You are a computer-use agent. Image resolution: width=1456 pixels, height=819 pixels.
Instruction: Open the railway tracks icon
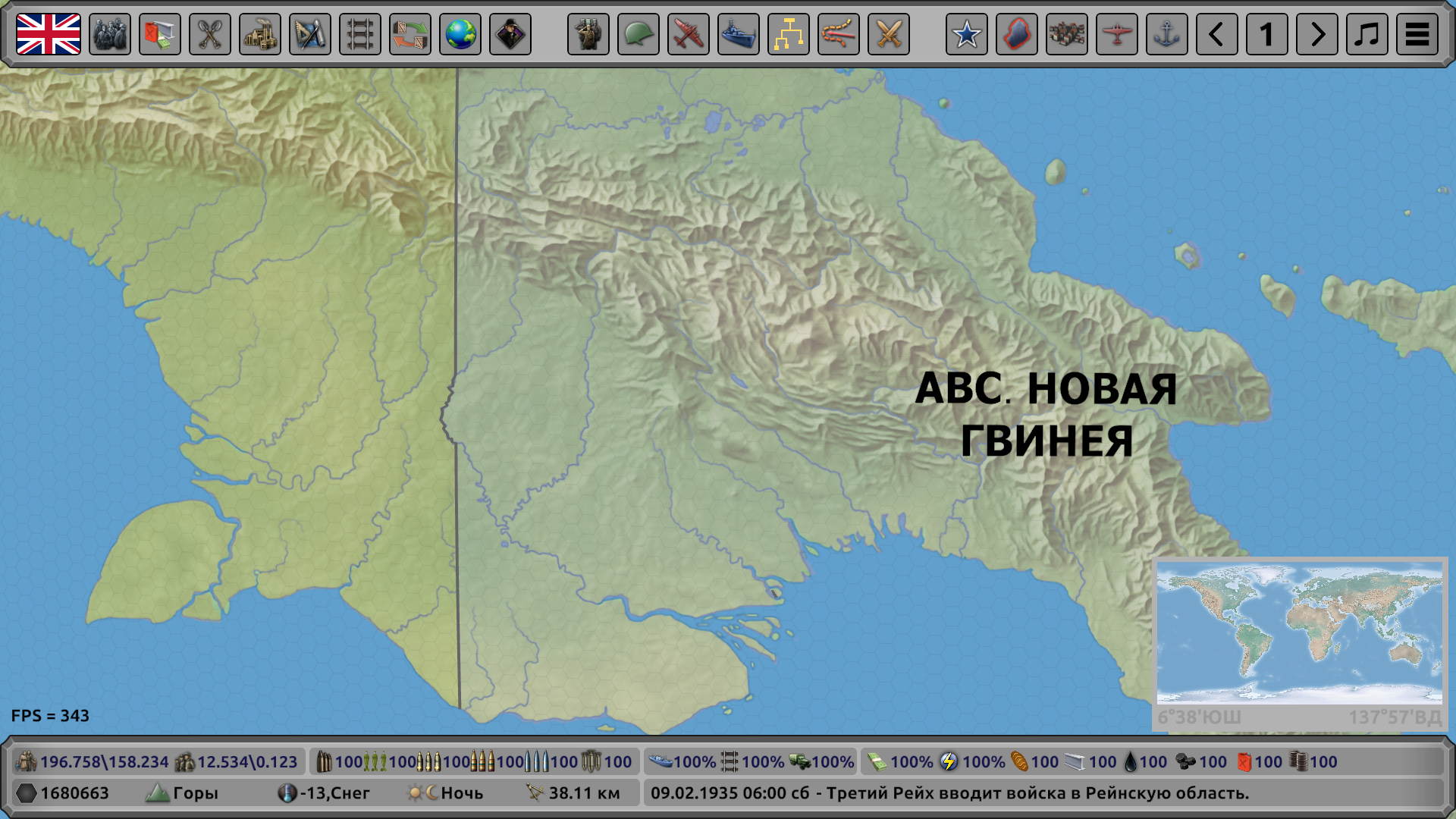click(x=360, y=34)
